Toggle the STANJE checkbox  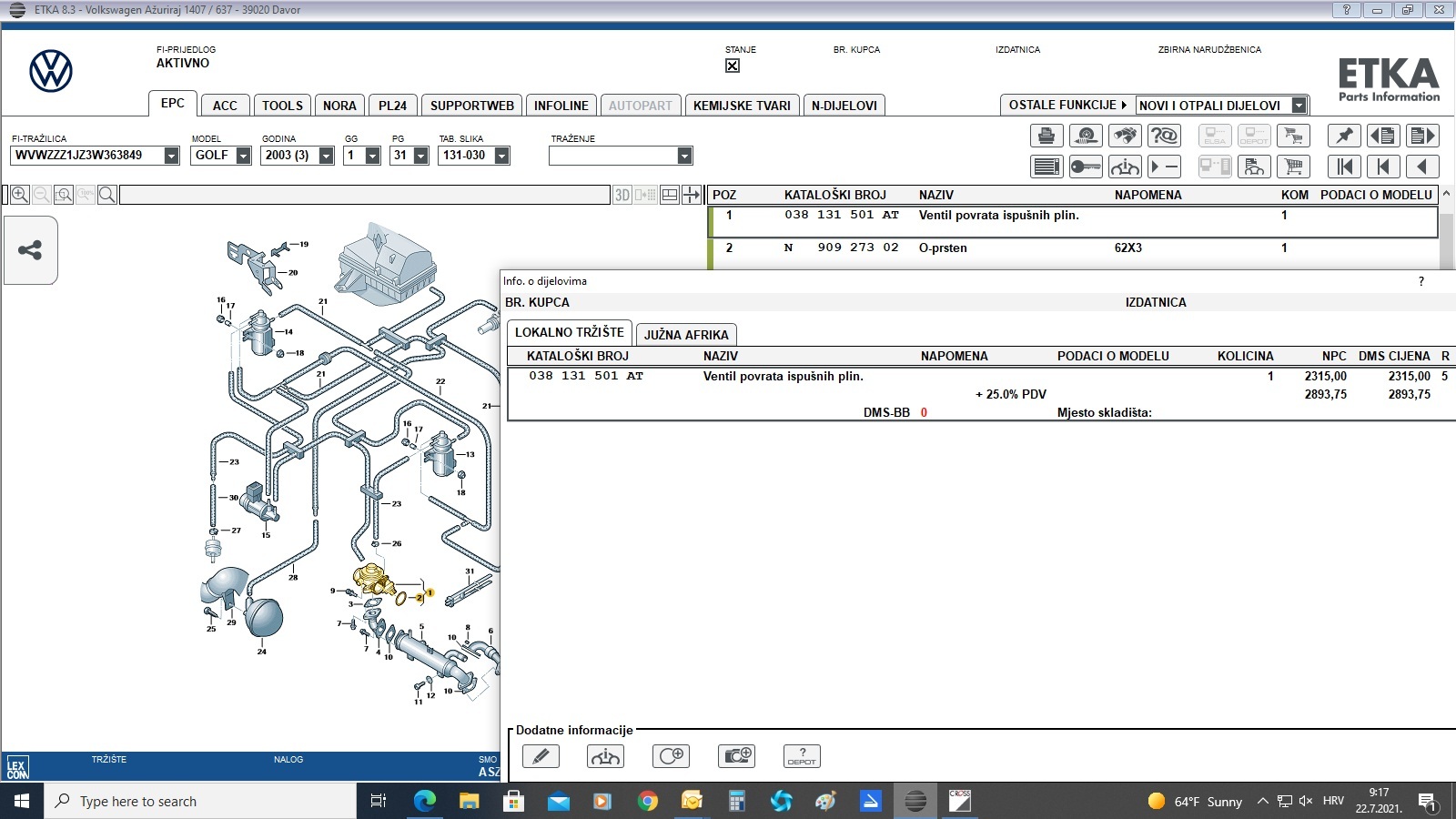coord(733,66)
